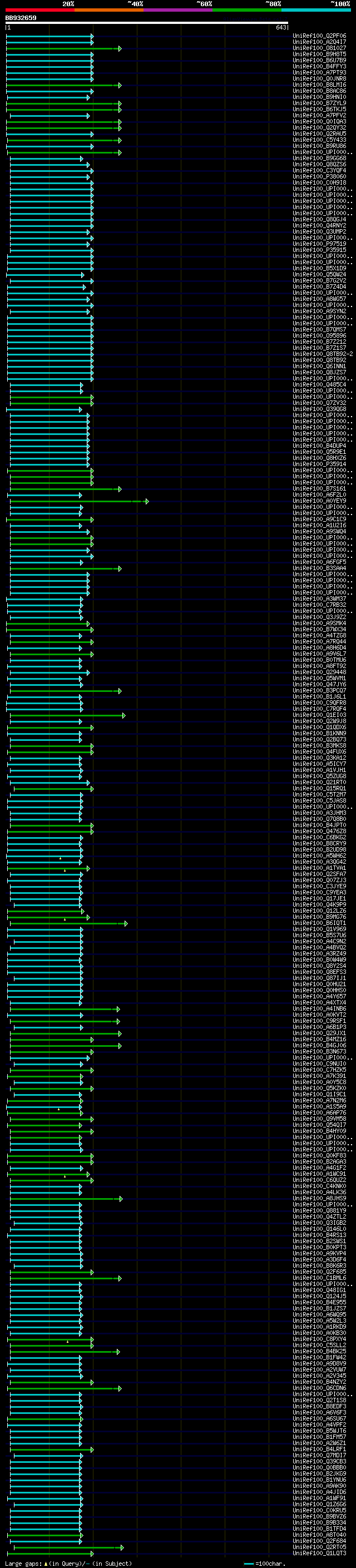Select the UniRef100_B0TMU6 label

pos(319,660)
